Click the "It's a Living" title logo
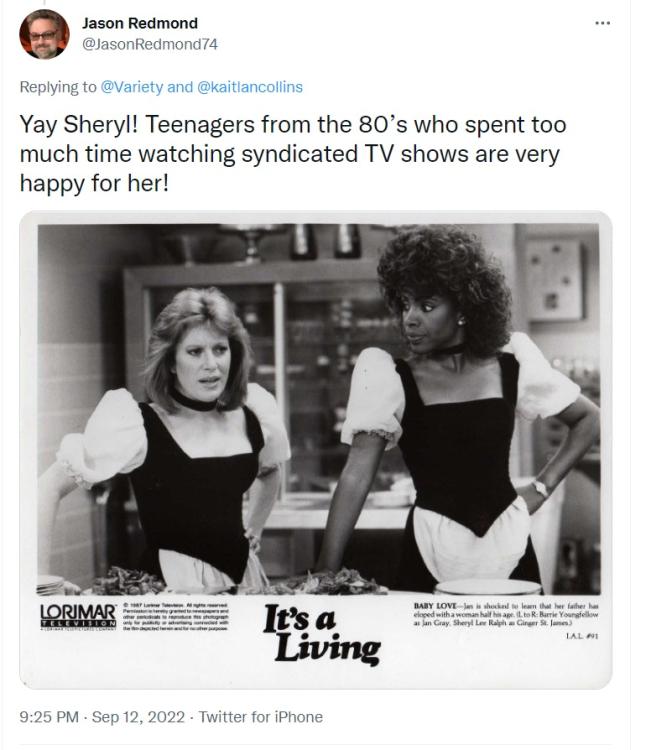The image size is (646, 750). 321,634
